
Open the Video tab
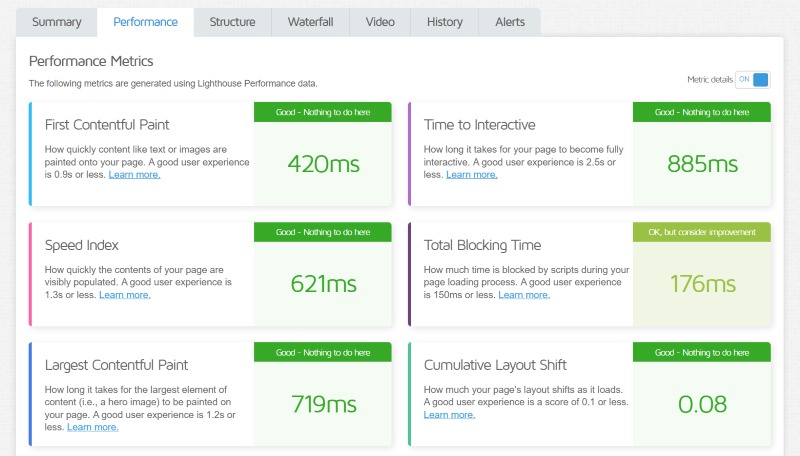coord(380,22)
